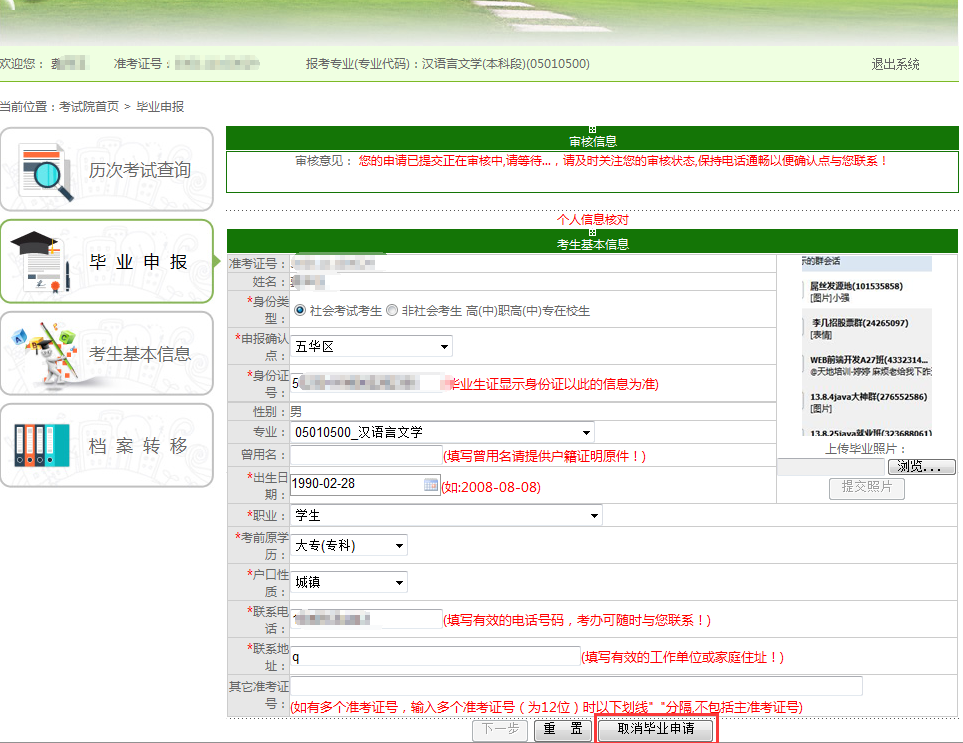This screenshot has width=963, height=743.
Task: Click the painter icon for 考生基本信息
Action: point(42,353)
